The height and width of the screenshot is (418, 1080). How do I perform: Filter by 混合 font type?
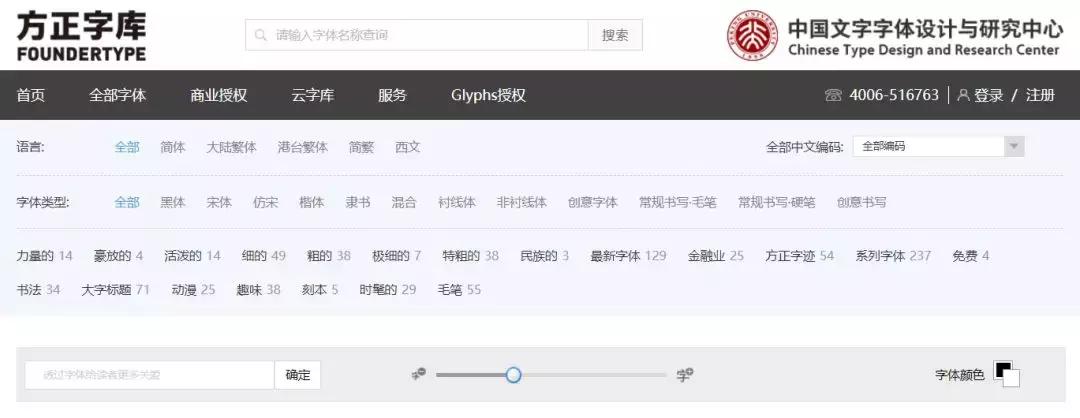[x=404, y=202]
